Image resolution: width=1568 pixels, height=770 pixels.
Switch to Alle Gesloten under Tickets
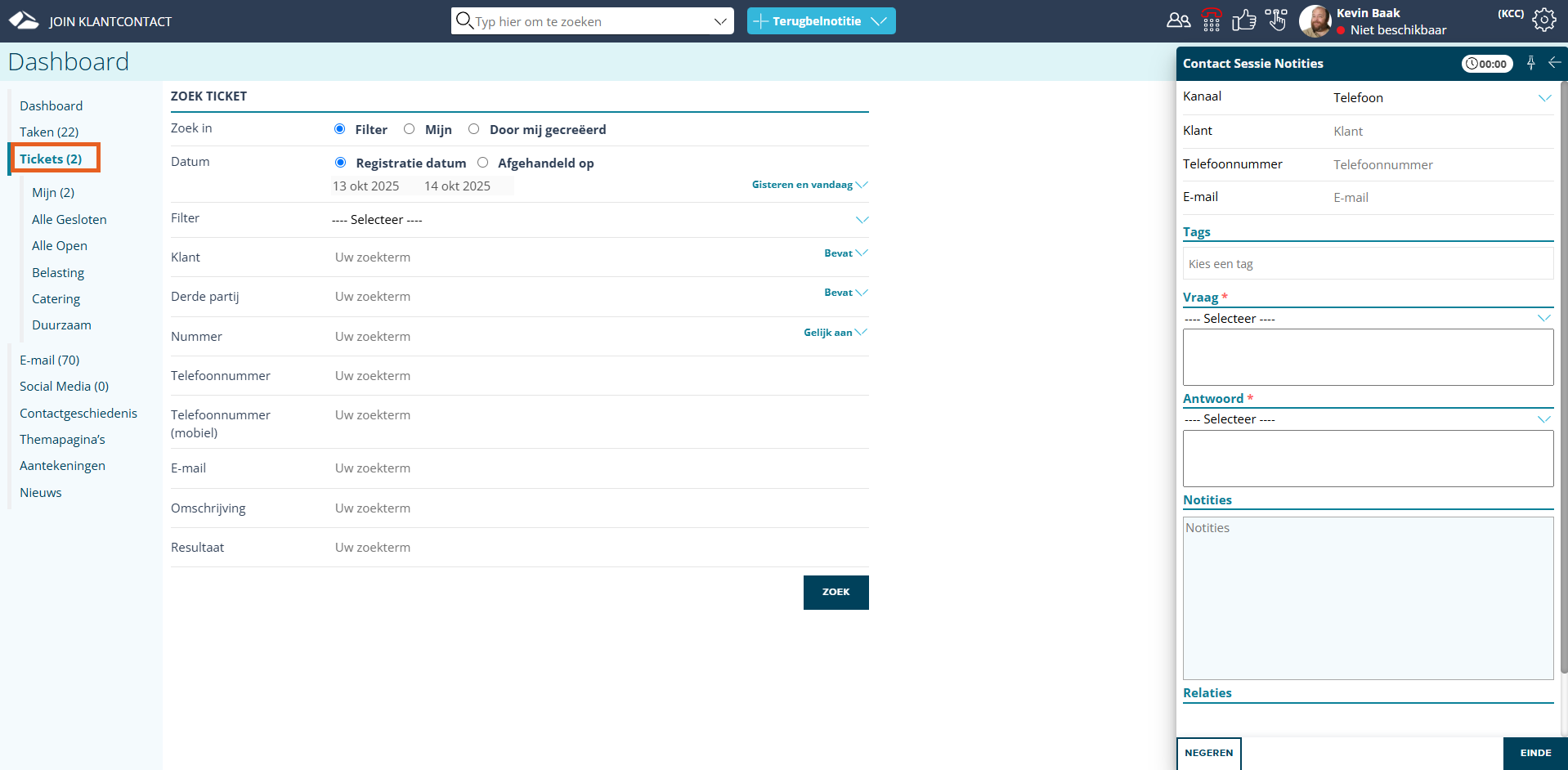(69, 219)
